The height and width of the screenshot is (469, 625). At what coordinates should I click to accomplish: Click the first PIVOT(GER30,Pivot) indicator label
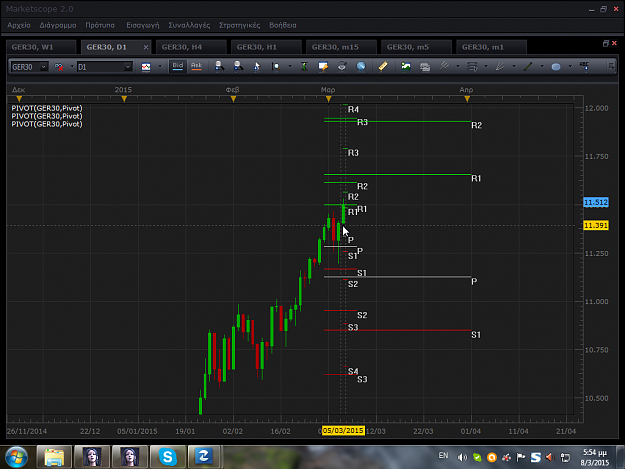click(x=47, y=108)
